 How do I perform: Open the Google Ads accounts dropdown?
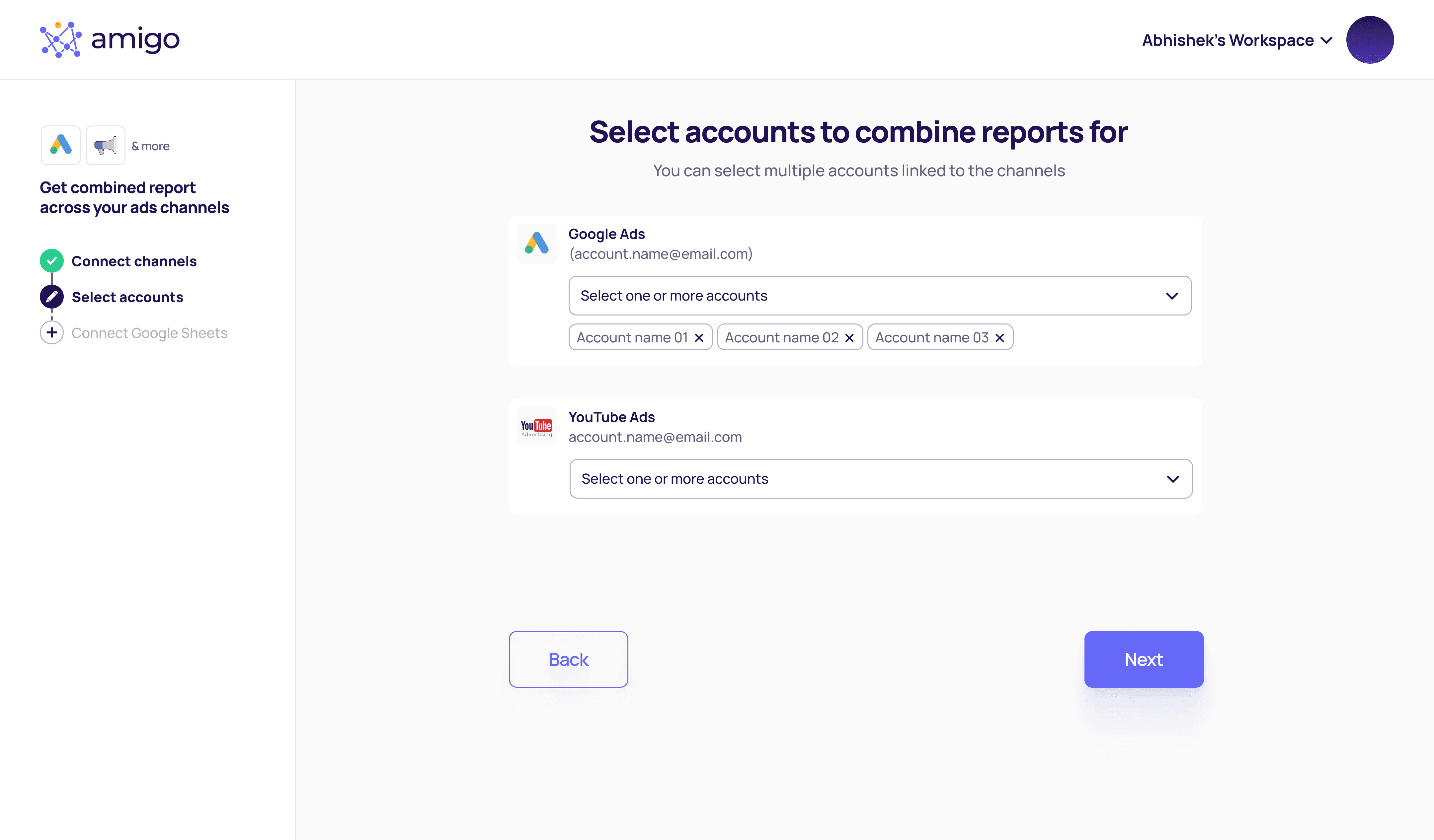880,296
